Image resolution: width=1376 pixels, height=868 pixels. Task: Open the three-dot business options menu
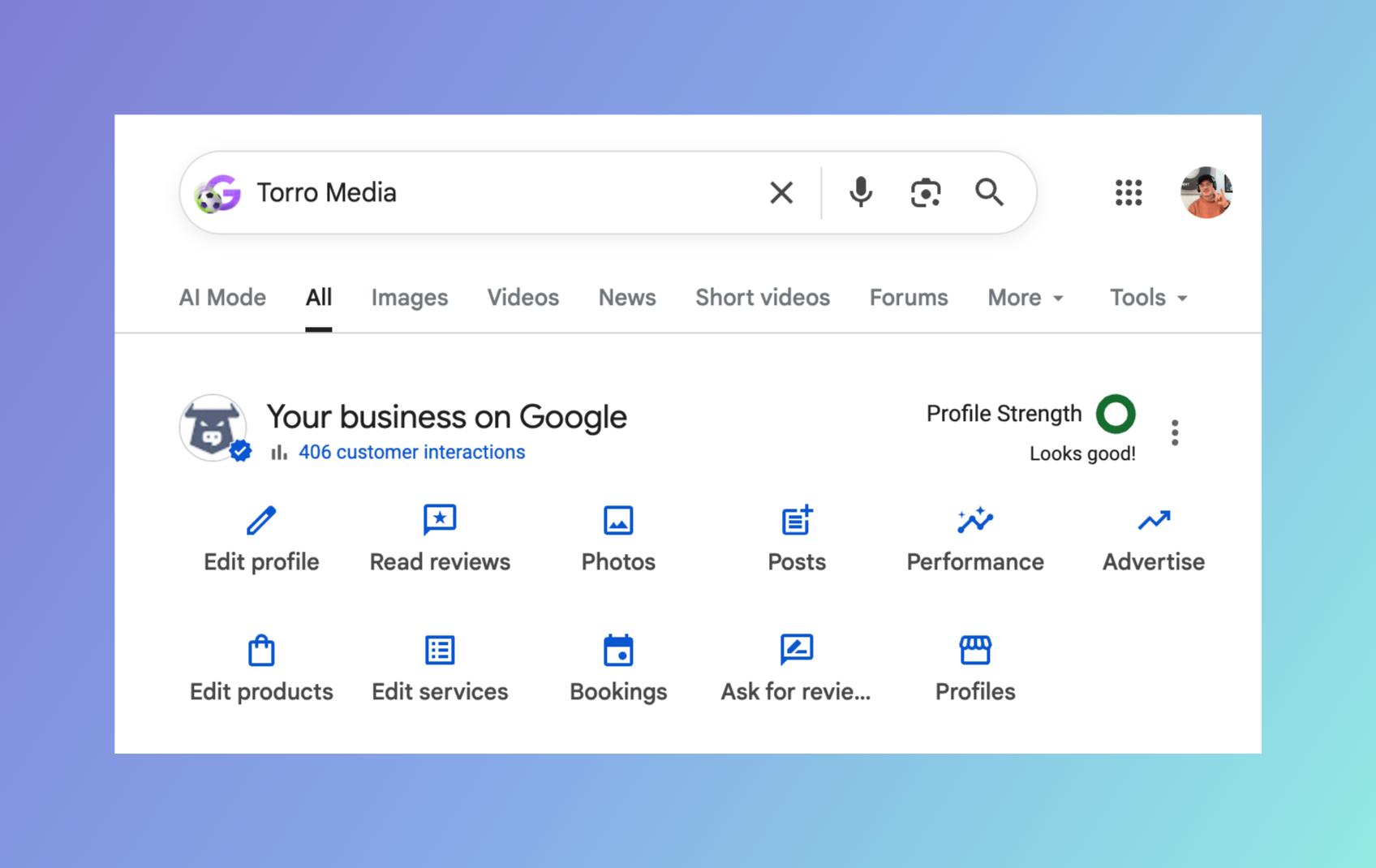[x=1175, y=432]
